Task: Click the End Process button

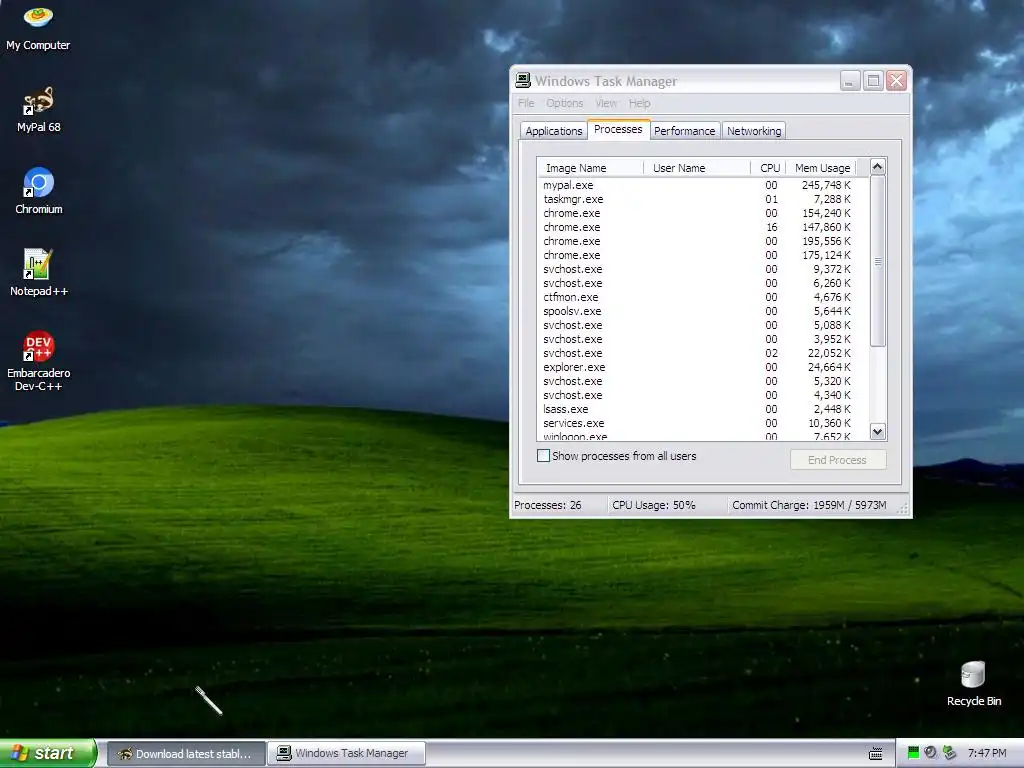Action: point(838,460)
